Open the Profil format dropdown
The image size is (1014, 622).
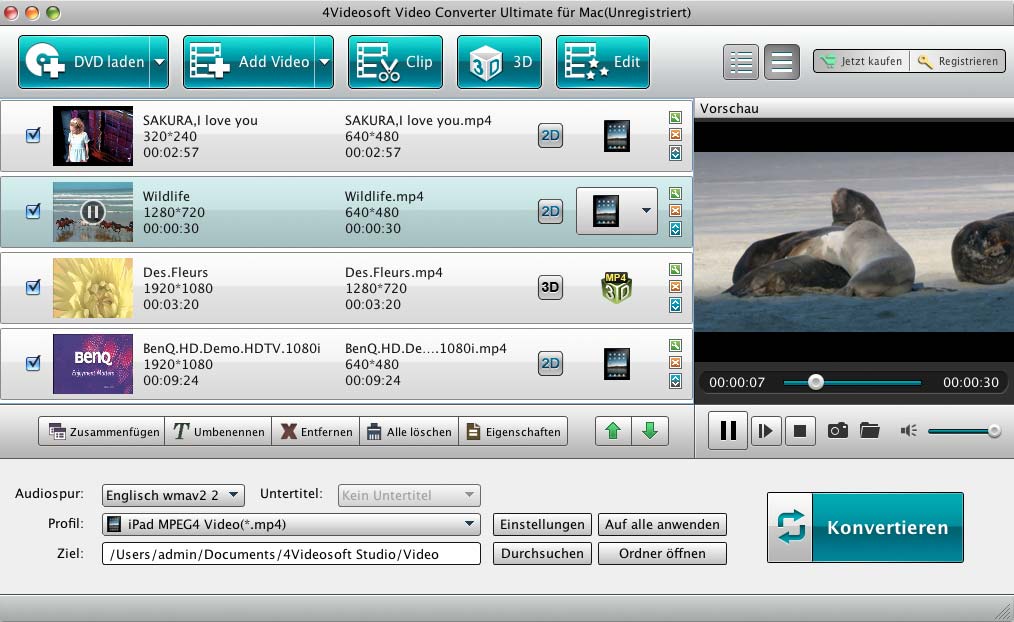click(291, 524)
